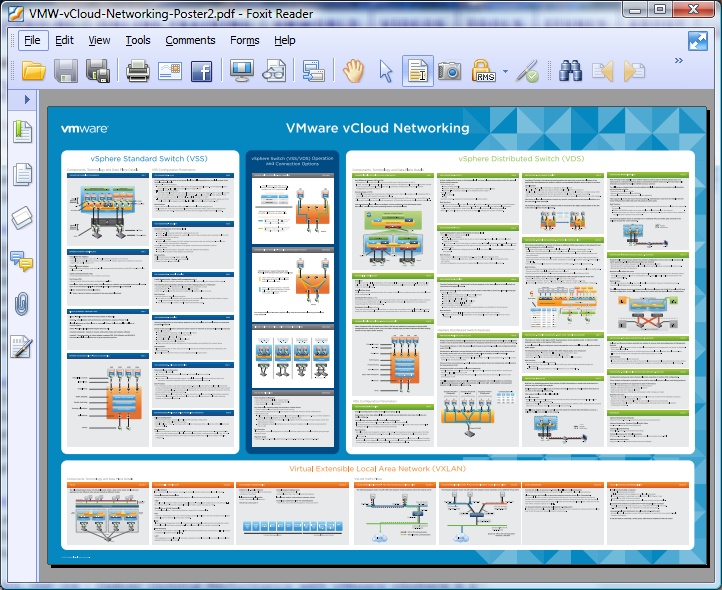Select the Select Text tool
This screenshot has height=590, width=722.
pyautogui.click(x=418, y=71)
